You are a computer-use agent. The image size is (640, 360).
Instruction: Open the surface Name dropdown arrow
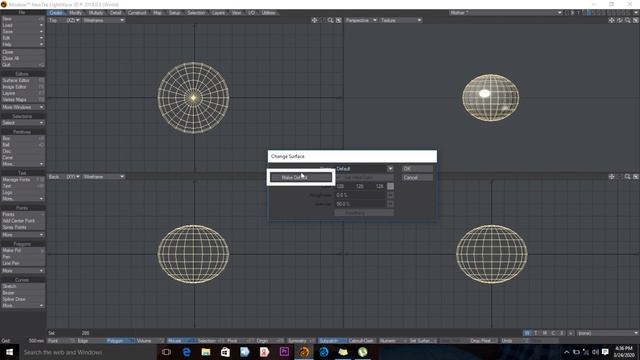[390, 169]
